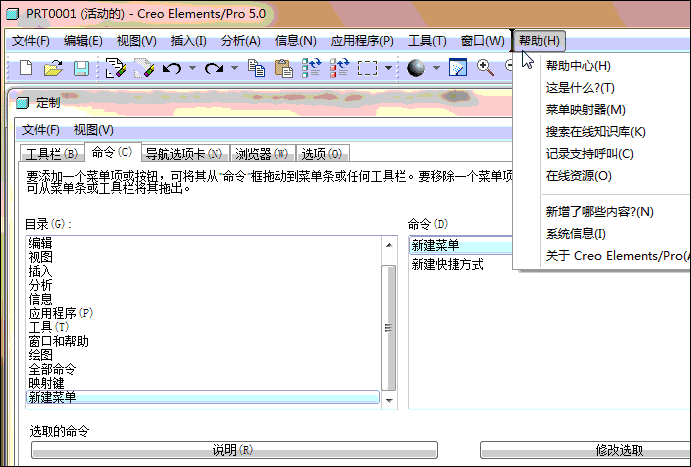This screenshot has width=691, height=467.
Task: Open 文件(F) menu in 定制 dialog
Action: [41, 130]
